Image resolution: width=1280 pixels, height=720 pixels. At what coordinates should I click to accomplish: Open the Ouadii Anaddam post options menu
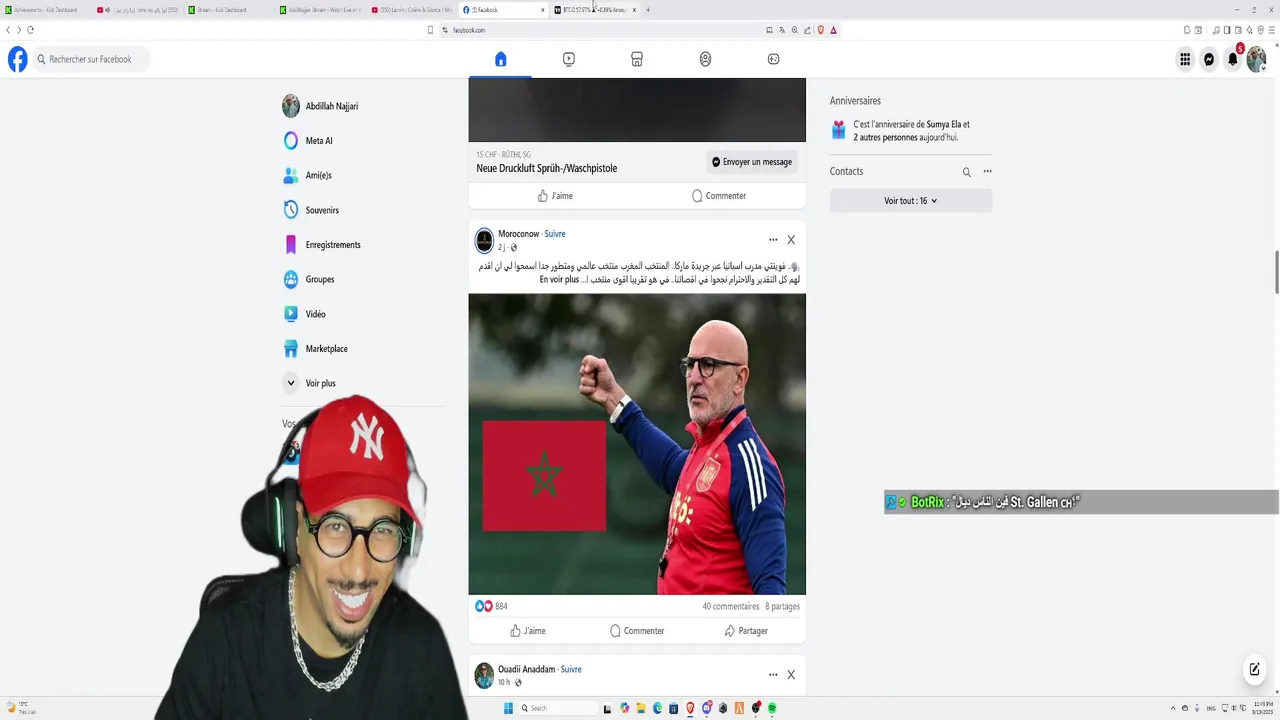click(773, 675)
